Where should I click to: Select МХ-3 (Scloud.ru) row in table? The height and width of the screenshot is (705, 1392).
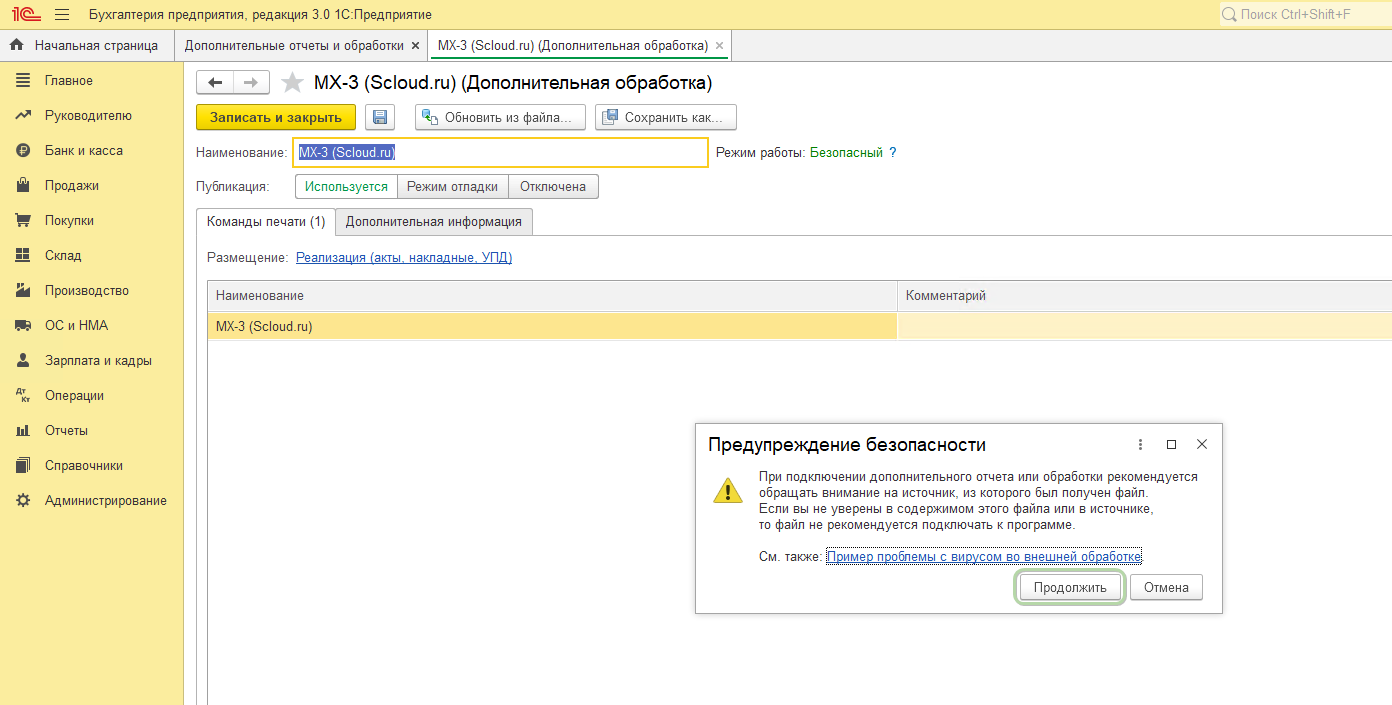coord(552,326)
